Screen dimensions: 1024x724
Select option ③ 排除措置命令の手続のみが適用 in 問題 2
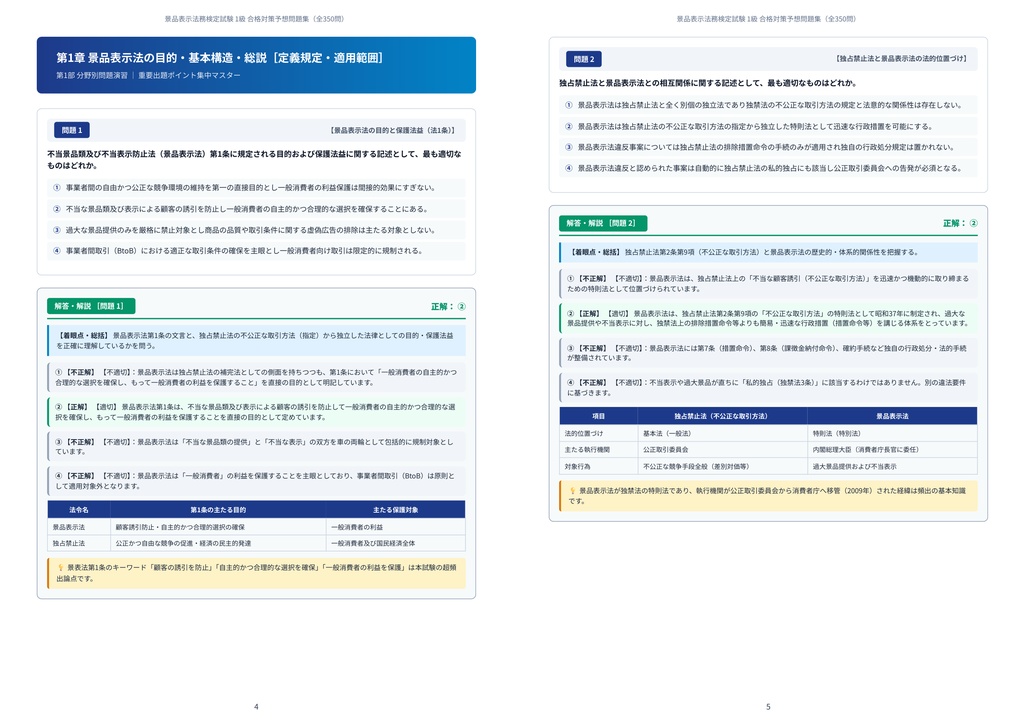[x=768, y=147]
